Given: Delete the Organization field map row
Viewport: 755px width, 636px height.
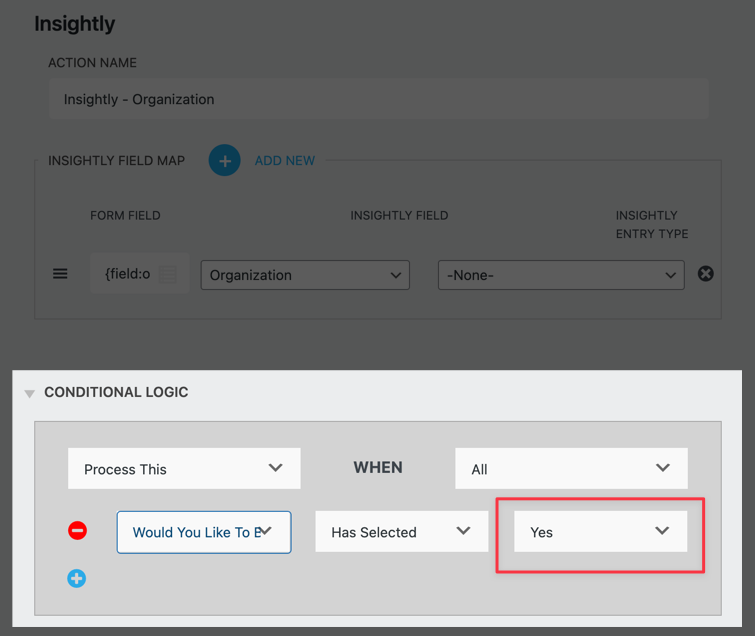Looking at the screenshot, I should point(705,273).
